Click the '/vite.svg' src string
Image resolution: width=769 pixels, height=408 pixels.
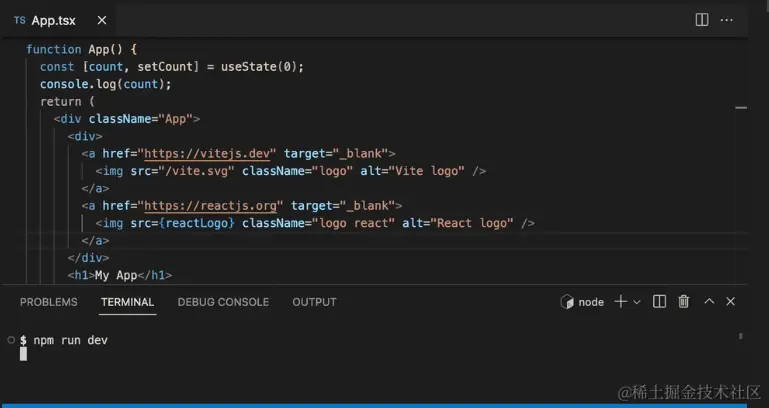(196, 171)
